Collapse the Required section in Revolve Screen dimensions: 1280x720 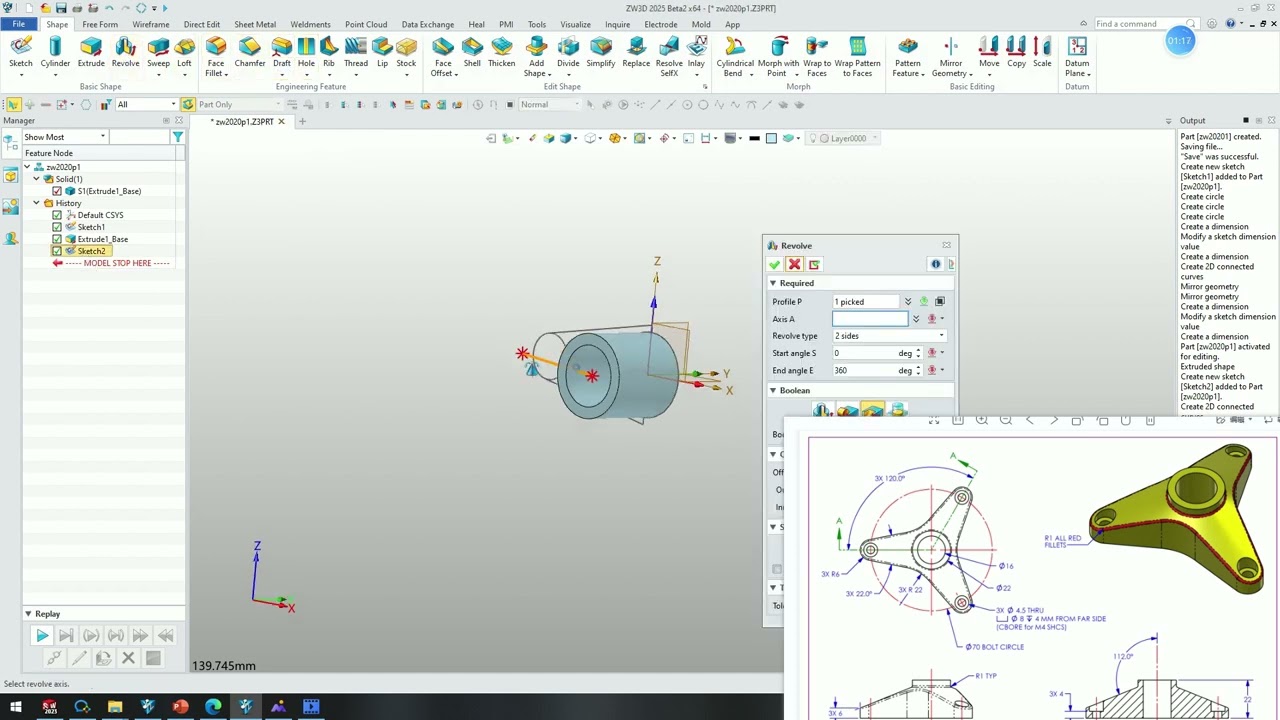pyautogui.click(x=772, y=283)
